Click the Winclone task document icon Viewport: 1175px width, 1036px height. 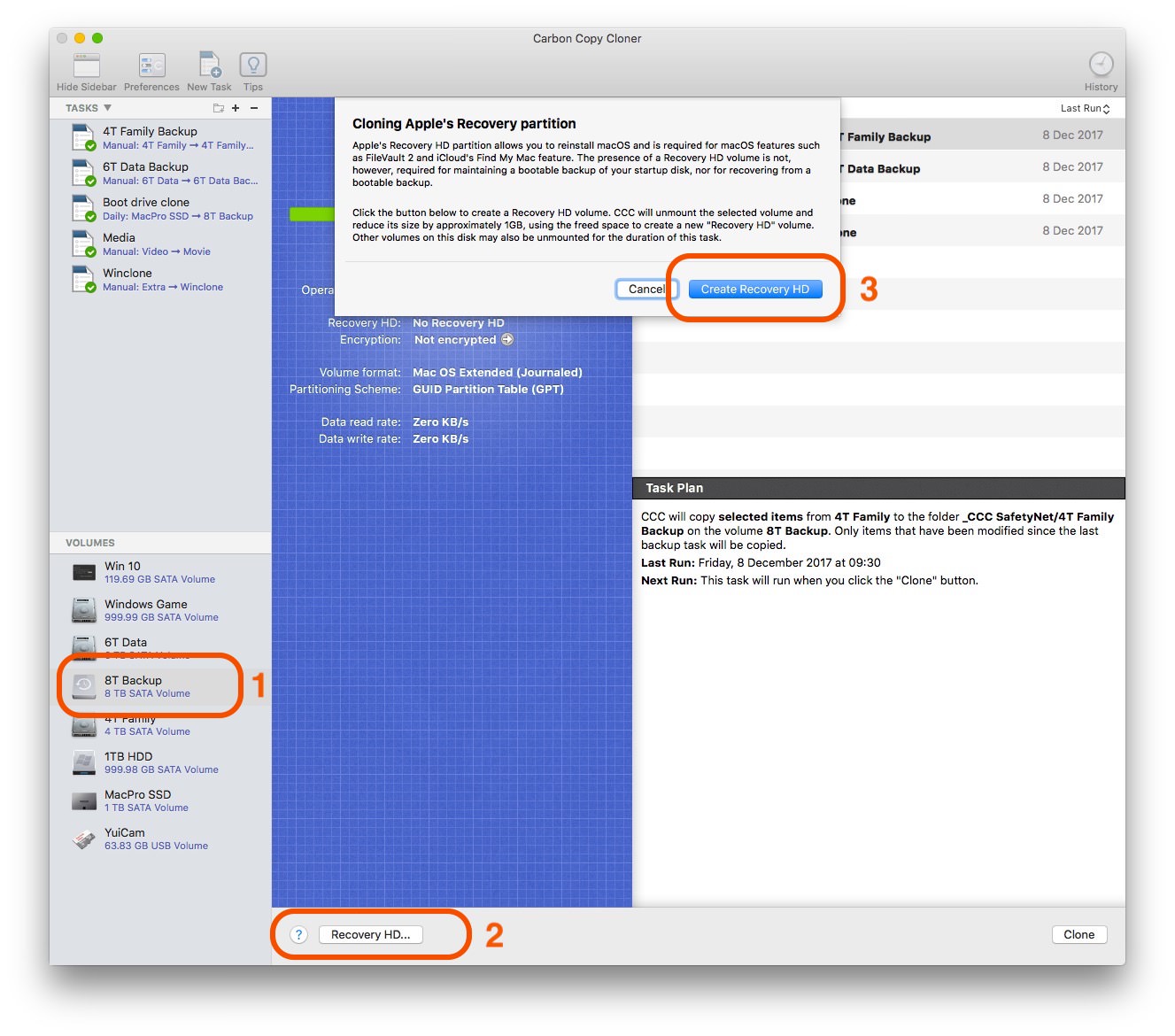click(x=83, y=279)
